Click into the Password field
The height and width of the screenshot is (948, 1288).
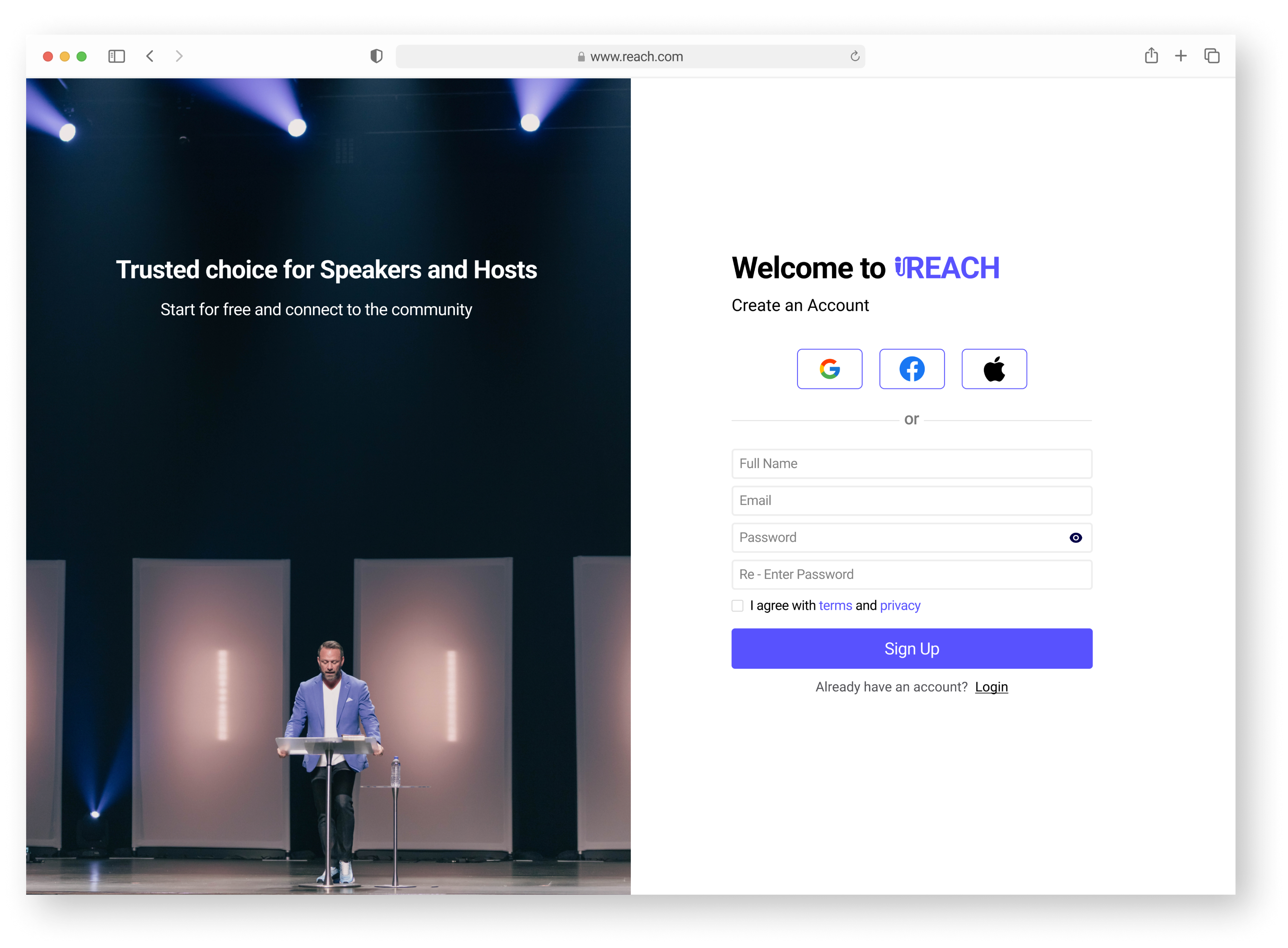[912, 538]
